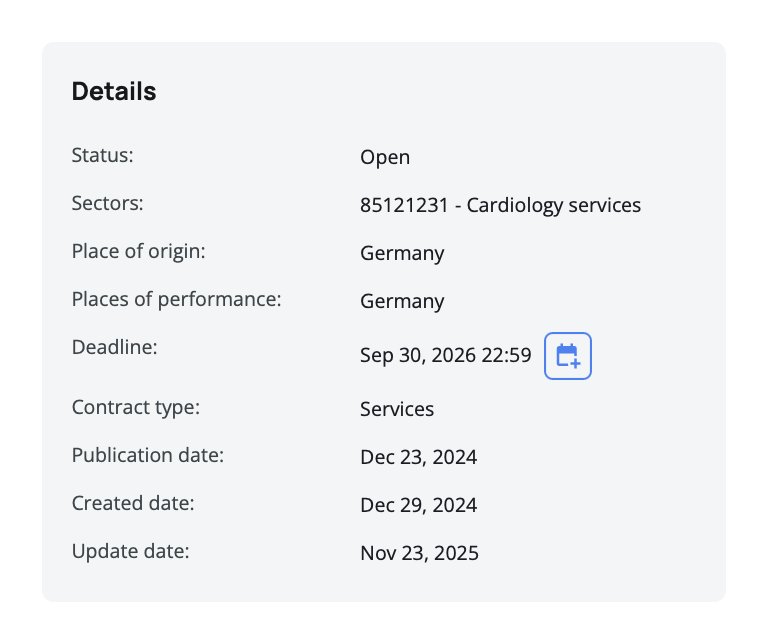Click the Places of performance label
Viewport: 770px width, 636px height.
coord(176,299)
